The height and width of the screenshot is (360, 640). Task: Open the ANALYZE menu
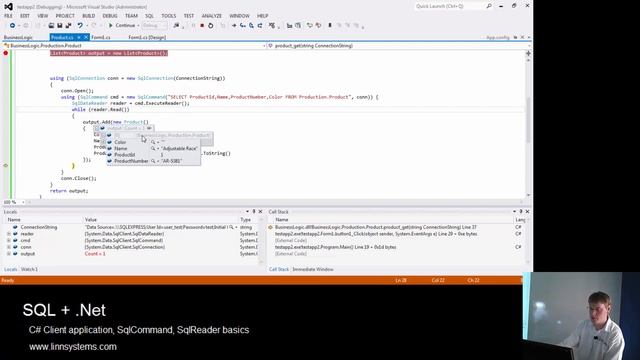point(211,16)
